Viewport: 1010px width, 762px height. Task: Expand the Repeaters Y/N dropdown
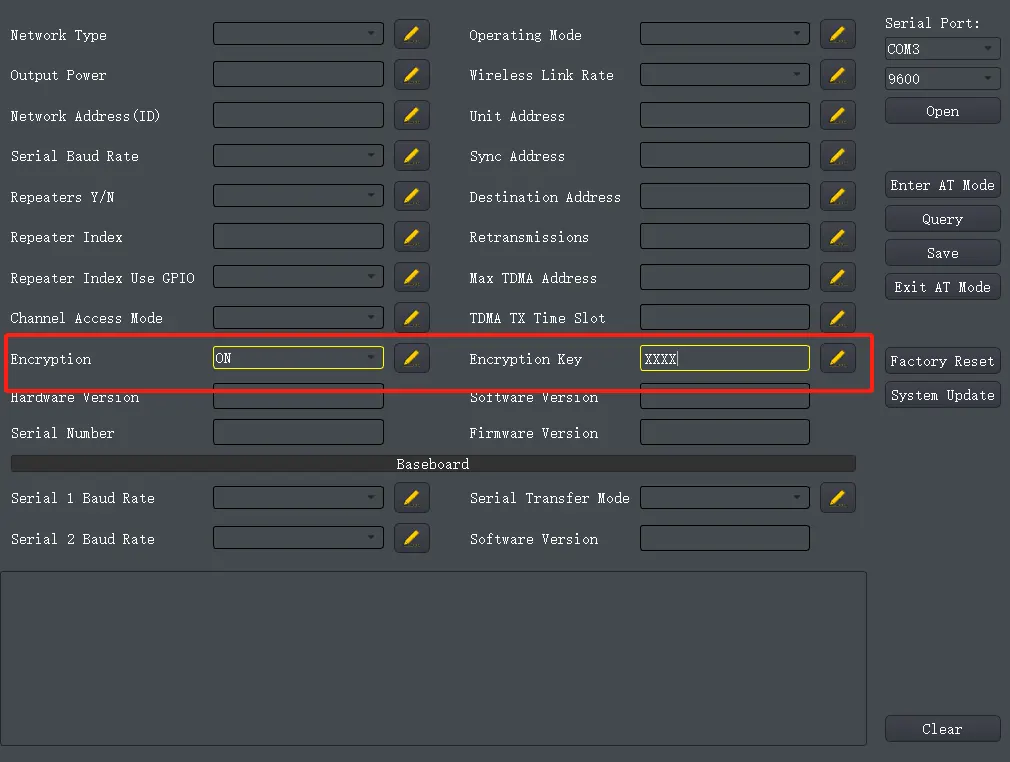pyautogui.click(x=298, y=197)
